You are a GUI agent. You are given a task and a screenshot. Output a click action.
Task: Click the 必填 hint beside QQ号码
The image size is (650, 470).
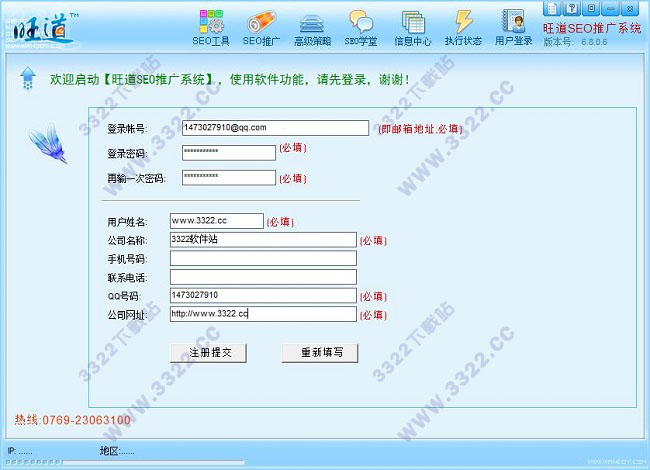(373, 296)
